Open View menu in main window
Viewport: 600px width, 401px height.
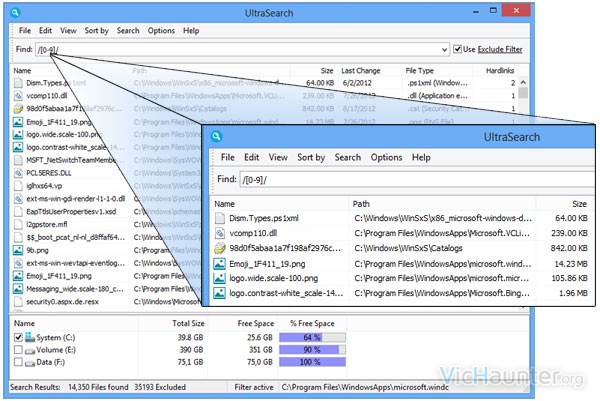[x=68, y=31]
